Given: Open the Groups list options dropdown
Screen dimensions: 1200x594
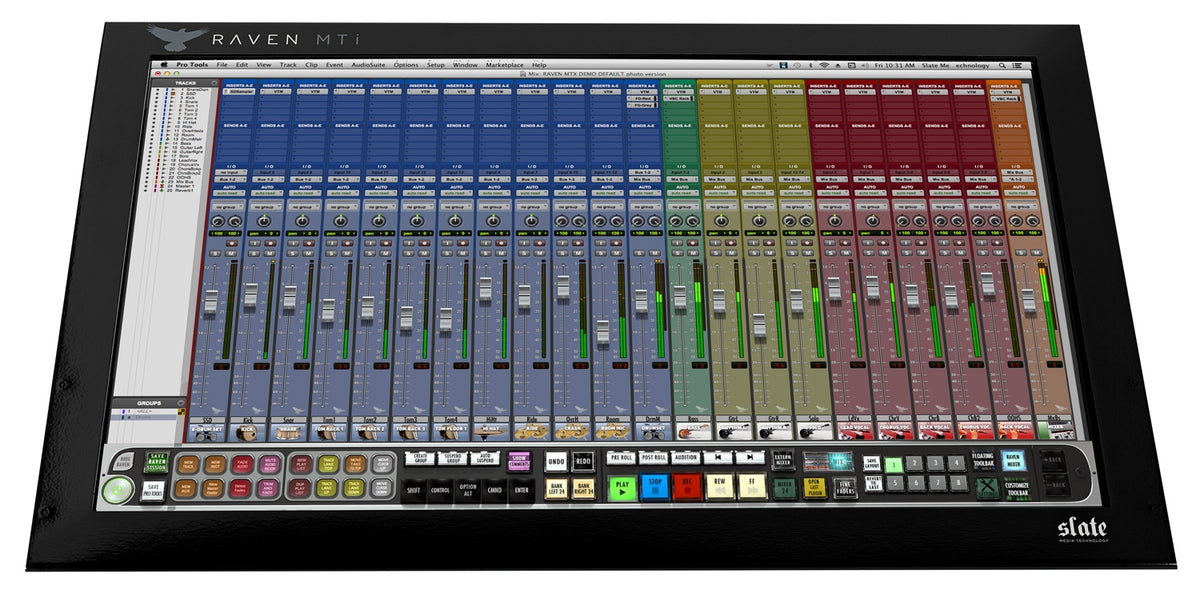Looking at the screenshot, I should click(x=181, y=403).
